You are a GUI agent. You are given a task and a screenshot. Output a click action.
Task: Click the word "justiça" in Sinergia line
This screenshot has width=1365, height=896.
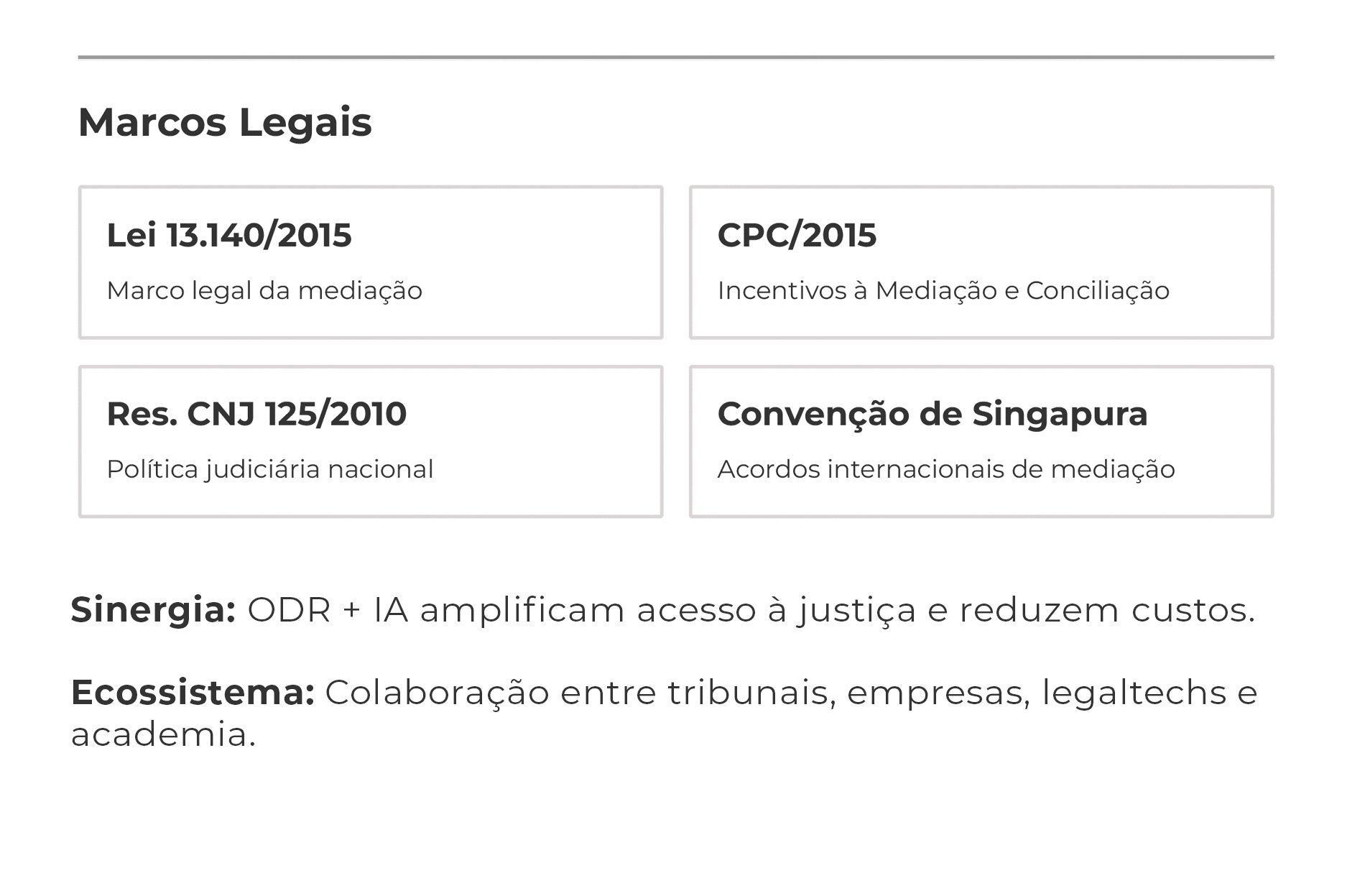856,611
